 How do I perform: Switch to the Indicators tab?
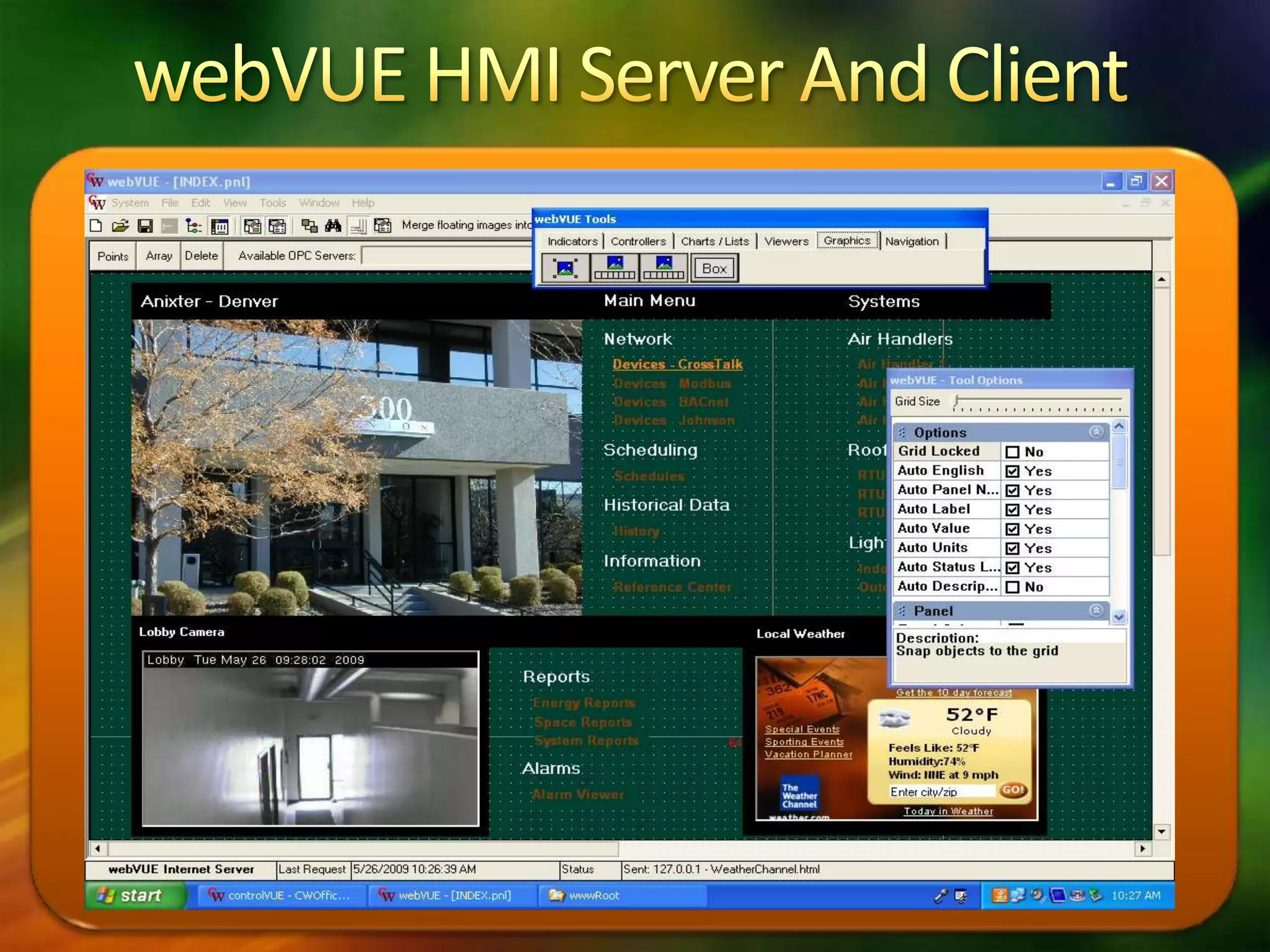[572, 241]
